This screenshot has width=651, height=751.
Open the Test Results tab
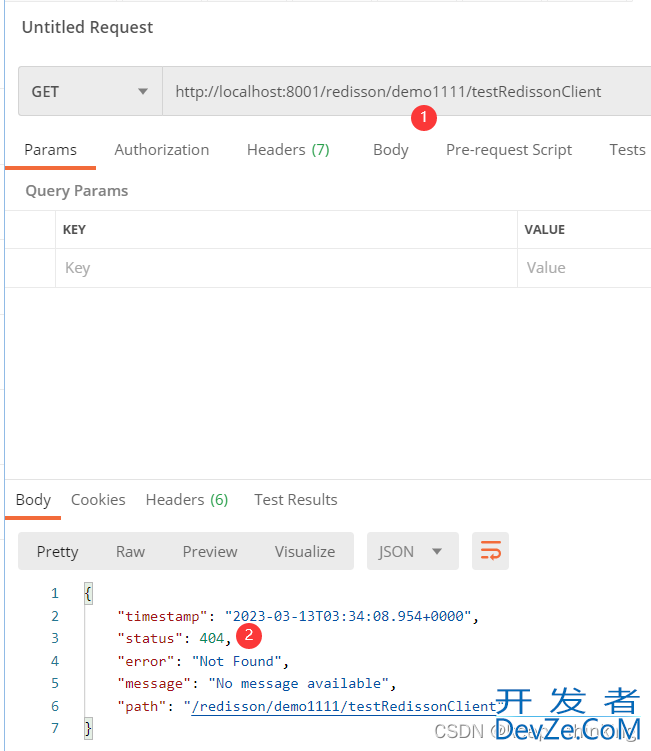coord(296,500)
